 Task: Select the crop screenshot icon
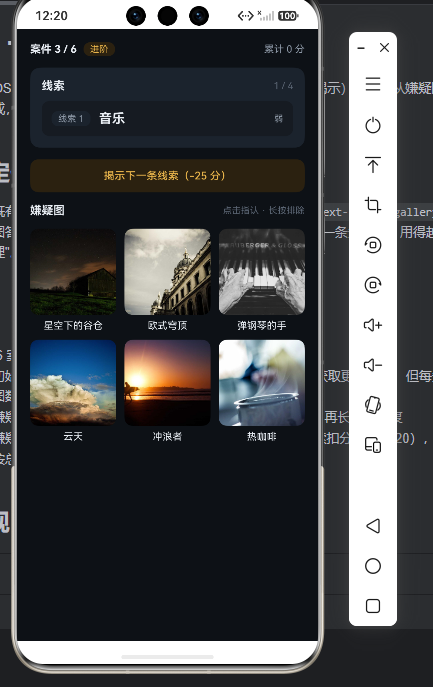[x=373, y=205]
